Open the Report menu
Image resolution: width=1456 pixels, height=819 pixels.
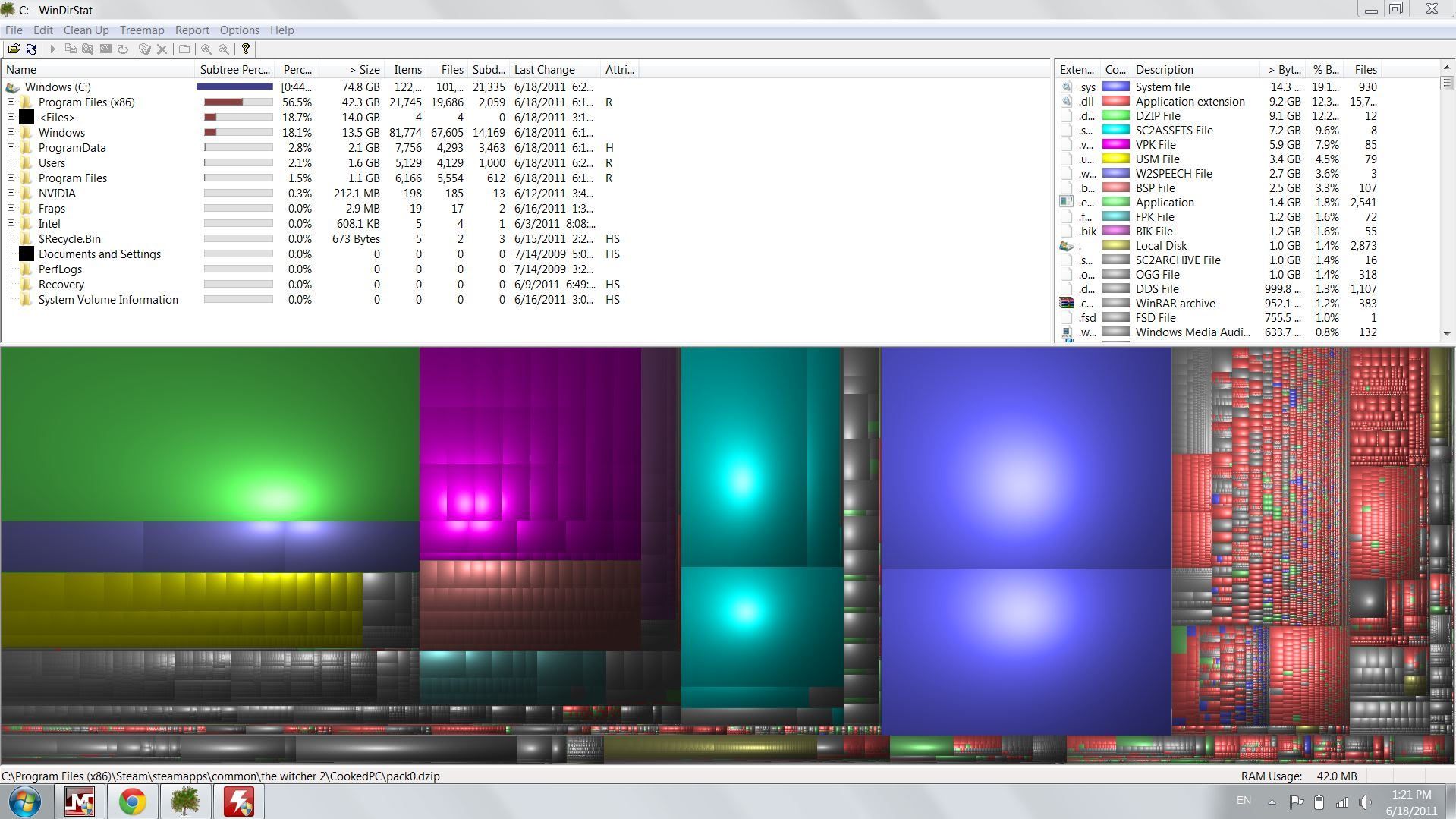click(192, 30)
